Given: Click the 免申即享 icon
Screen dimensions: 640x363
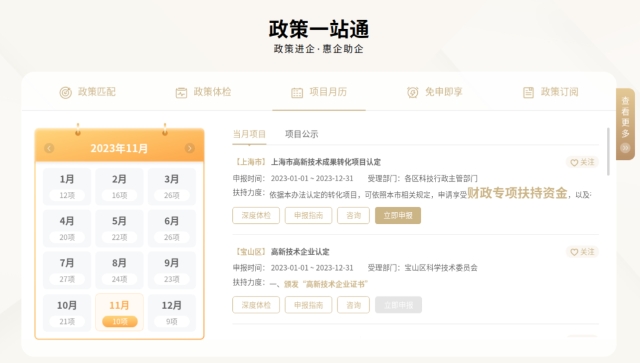Looking at the screenshot, I should pos(413,93).
